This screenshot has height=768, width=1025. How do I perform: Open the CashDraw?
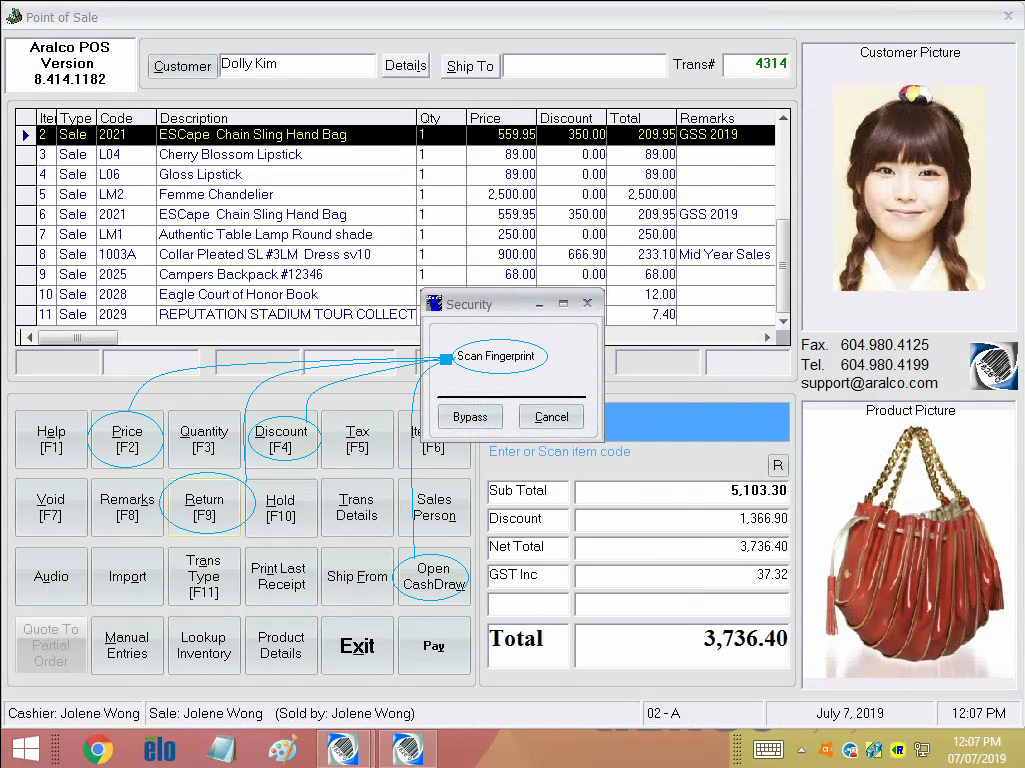(x=433, y=576)
